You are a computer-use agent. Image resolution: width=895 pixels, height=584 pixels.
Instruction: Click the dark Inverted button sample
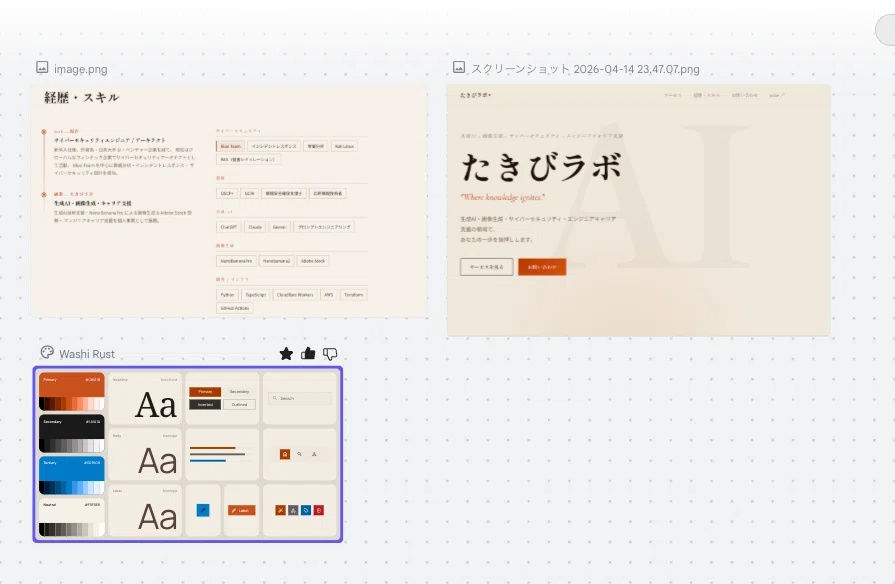[x=205, y=404]
